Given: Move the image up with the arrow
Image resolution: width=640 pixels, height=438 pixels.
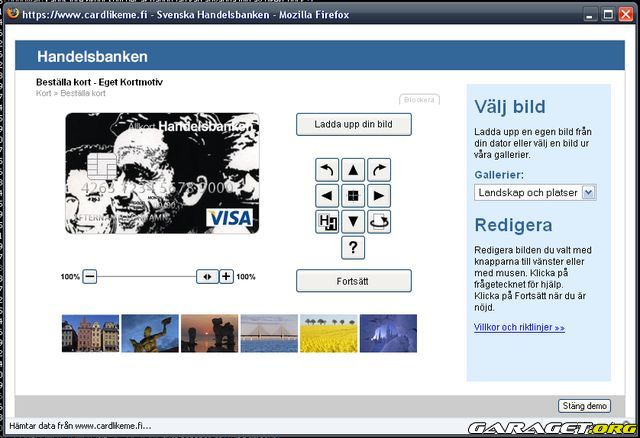Looking at the screenshot, I should pyautogui.click(x=353, y=170).
